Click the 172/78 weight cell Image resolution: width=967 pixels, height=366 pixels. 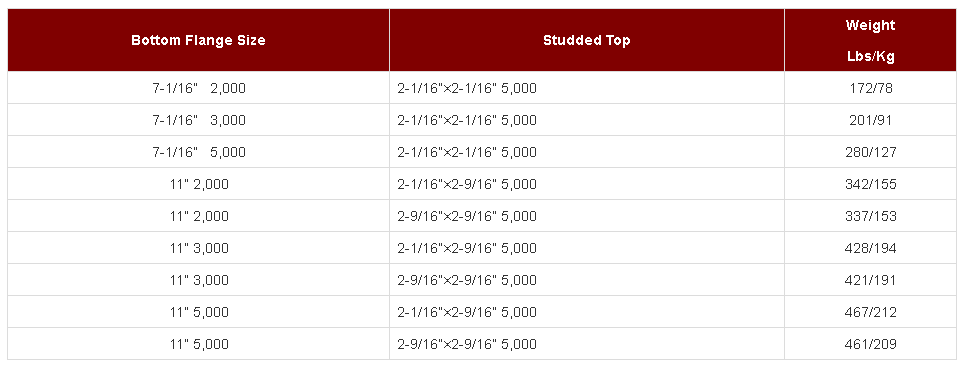click(x=870, y=88)
